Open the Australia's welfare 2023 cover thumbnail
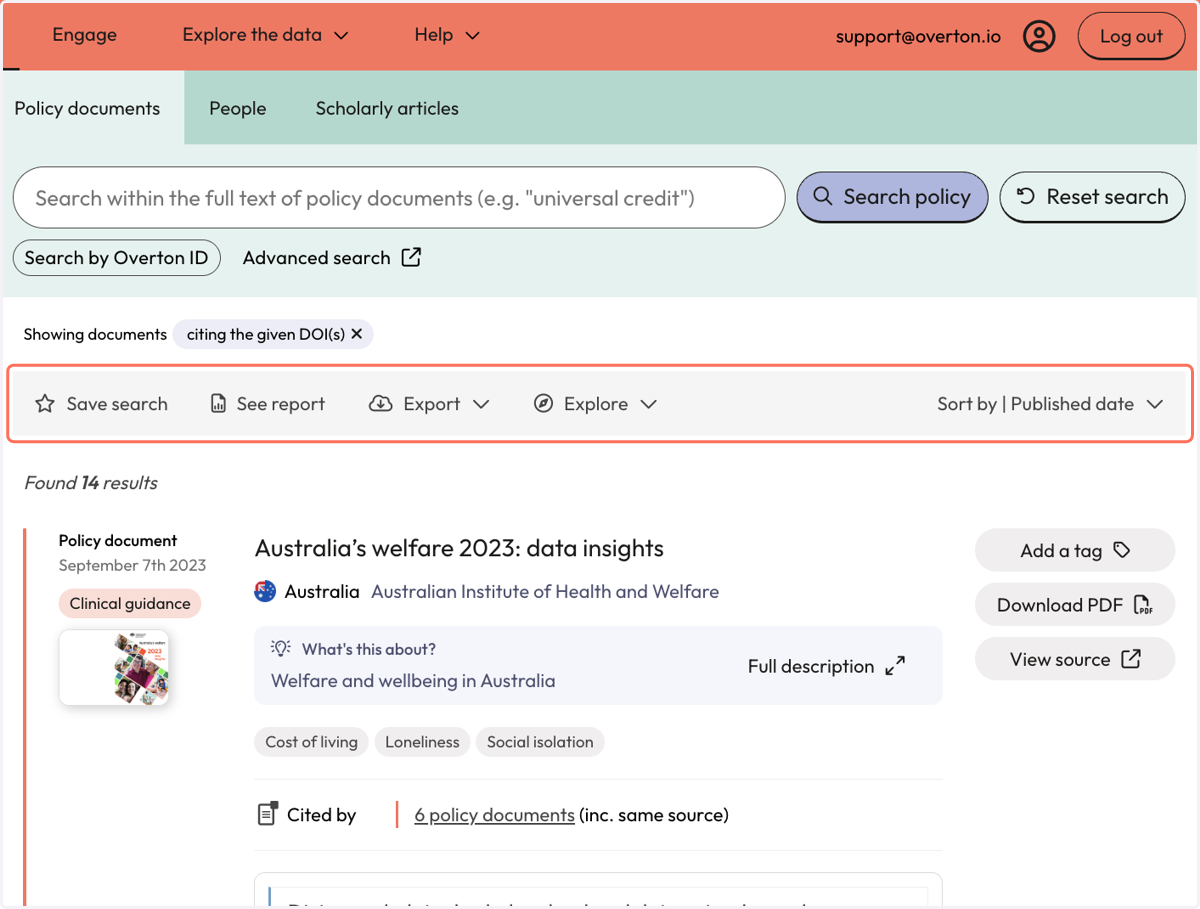The height and width of the screenshot is (909, 1200). pos(114,668)
